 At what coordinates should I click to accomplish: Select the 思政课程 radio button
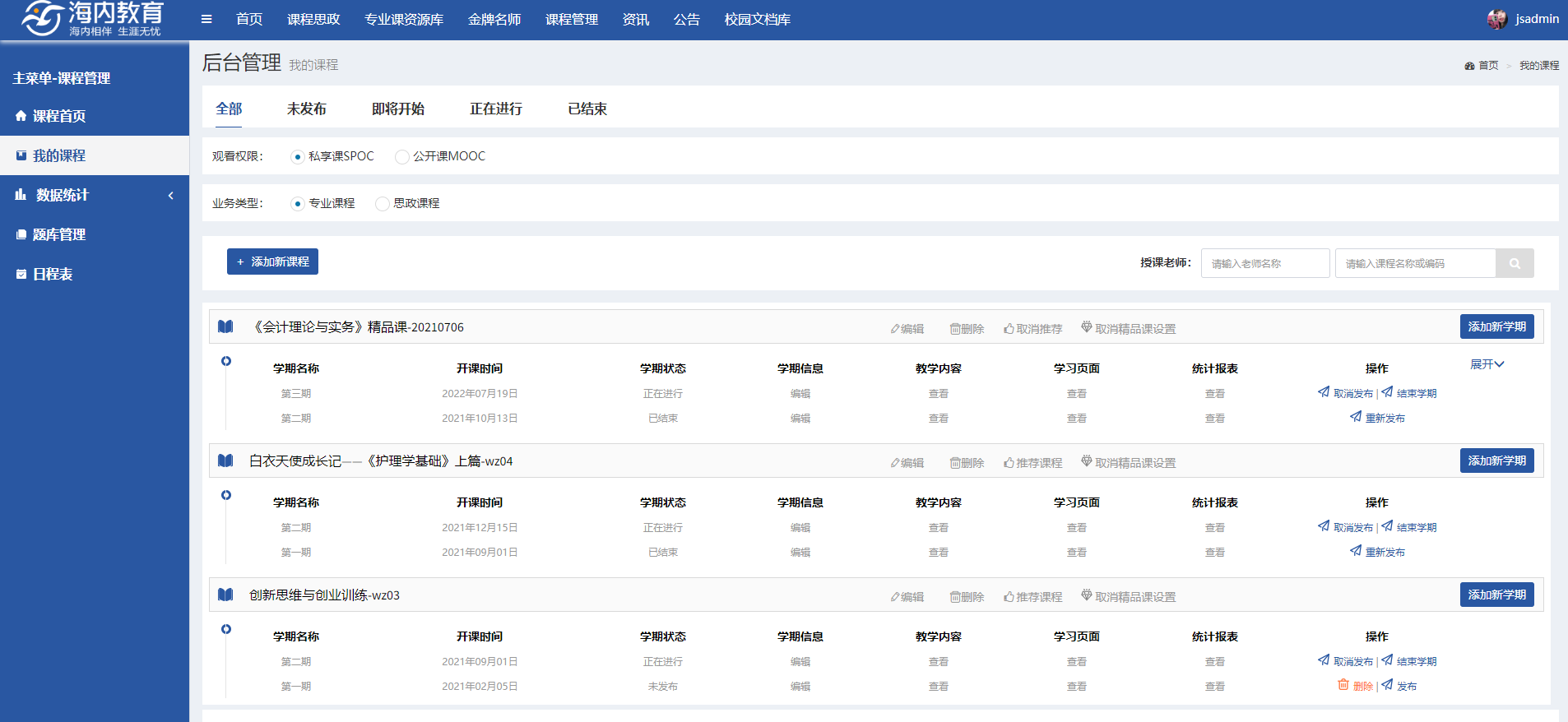(x=383, y=203)
